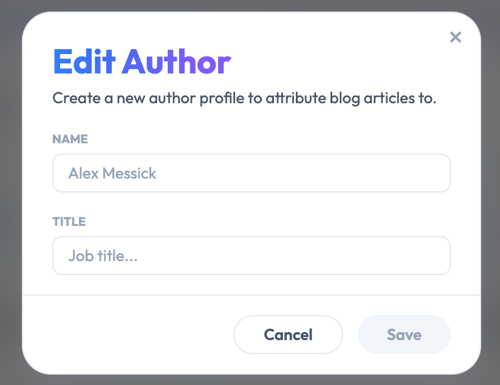500x385 pixels.
Task: Save the author profile changes
Action: (x=404, y=335)
